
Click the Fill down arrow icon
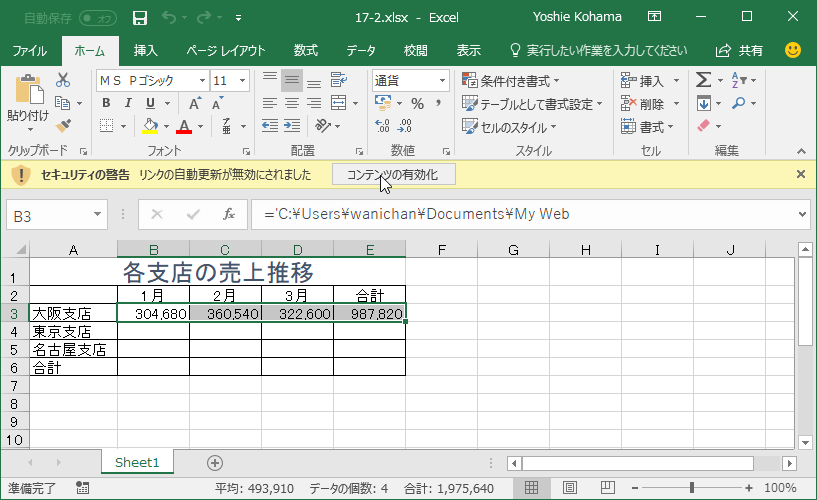click(703, 103)
